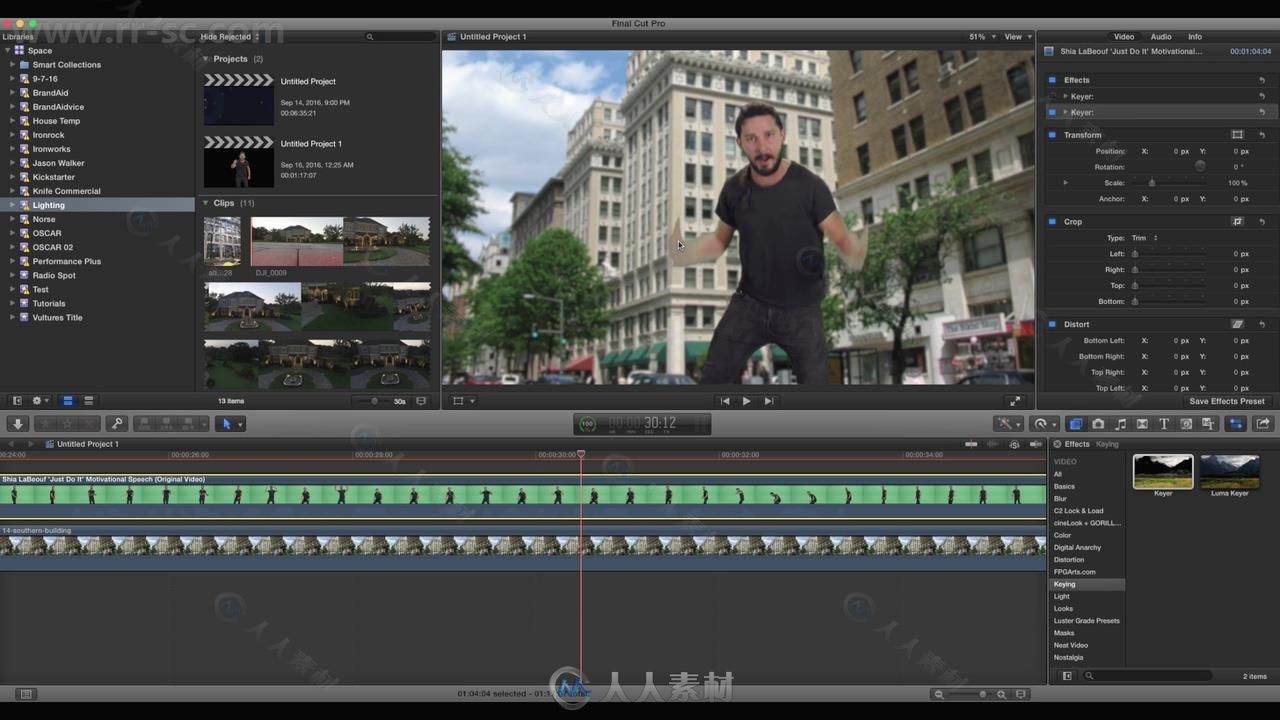The height and width of the screenshot is (720, 1280).
Task: Open the keyword editor key icon
Action: [117, 424]
